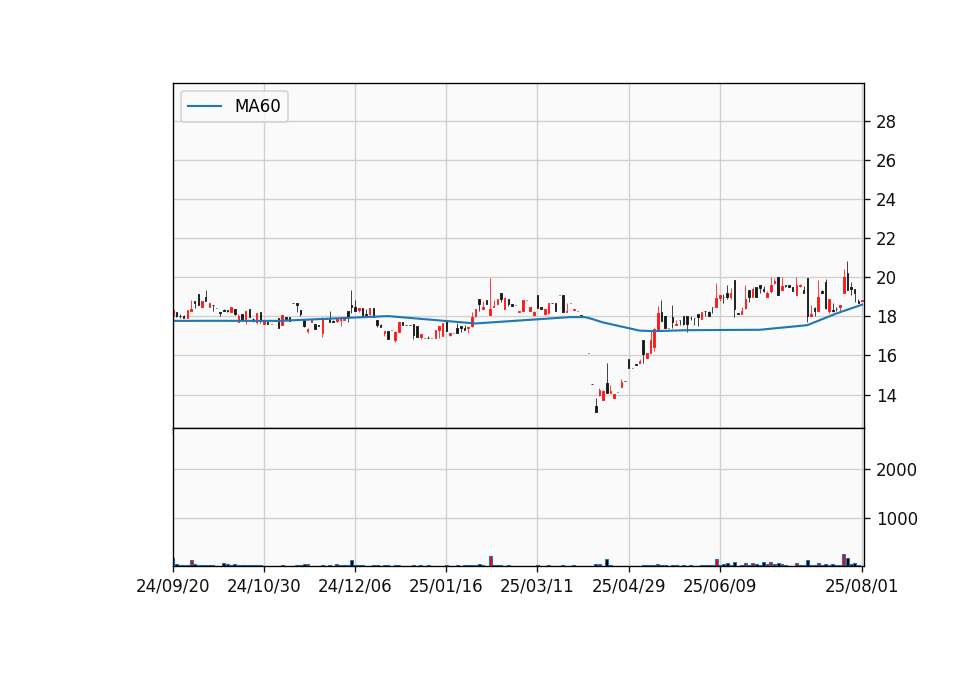Click the 25/03/11 date label
The image size is (960, 690).
537,587
